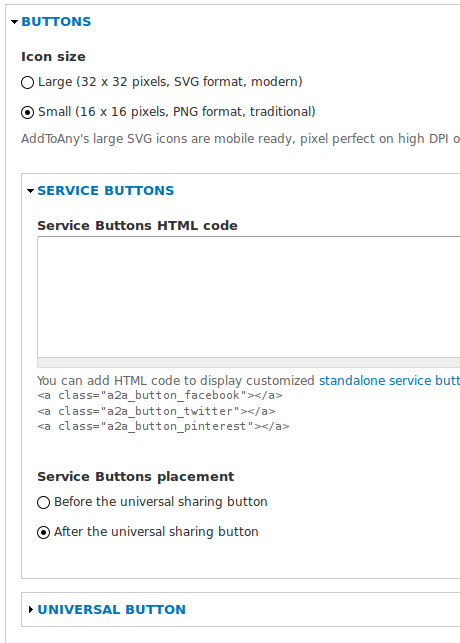This screenshot has height=643, width=460.
Task: Choose Before the universal sharing button
Action: click(x=43, y=502)
